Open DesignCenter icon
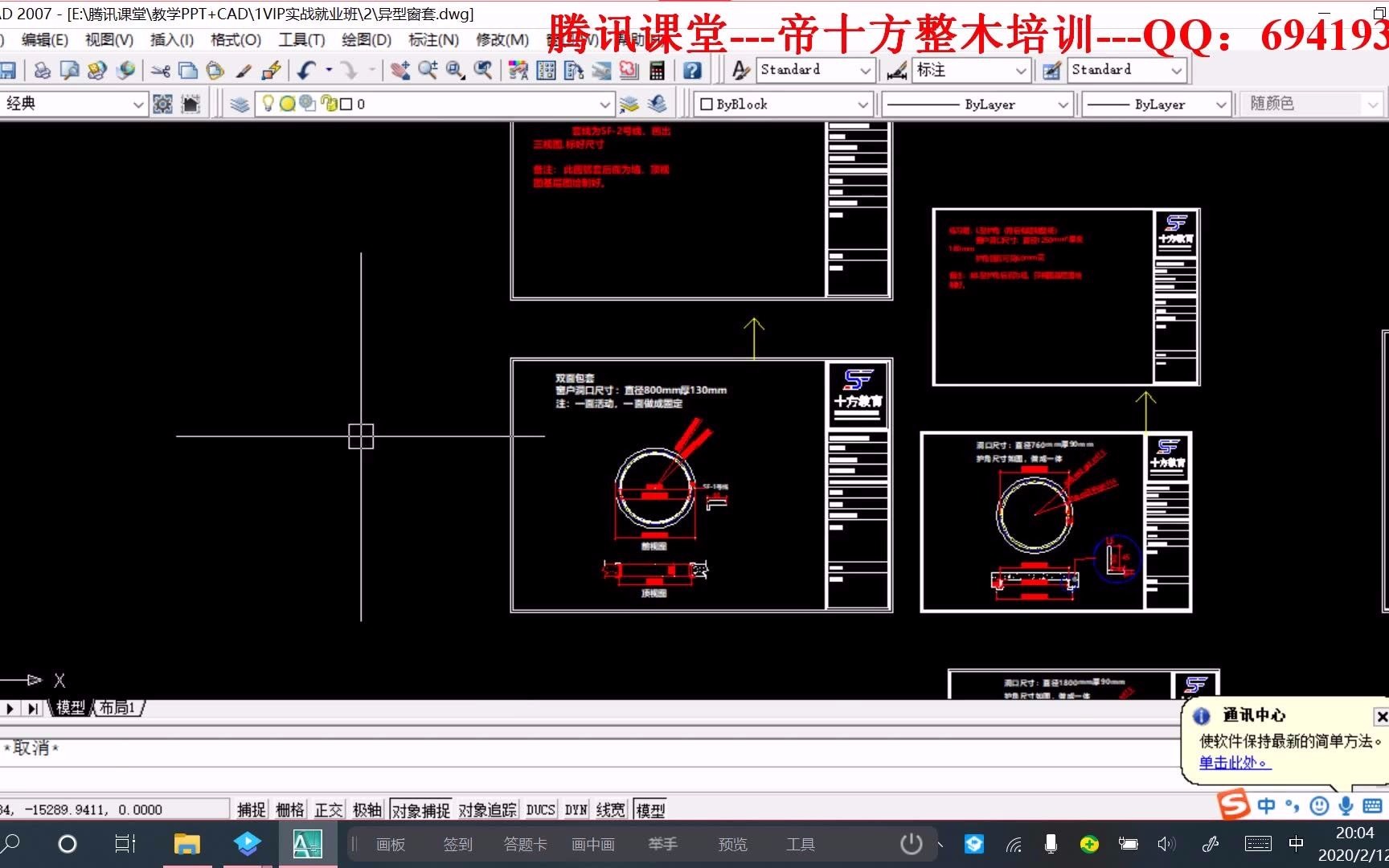The height and width of the screenshot is (868, 1389). click(x=546, y=71)
